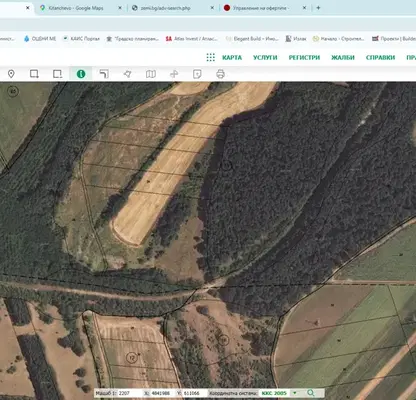Screen dimensions: 416x400
Task: Open the КАИС Портал bookmark
Action: [x=81, y=39]
